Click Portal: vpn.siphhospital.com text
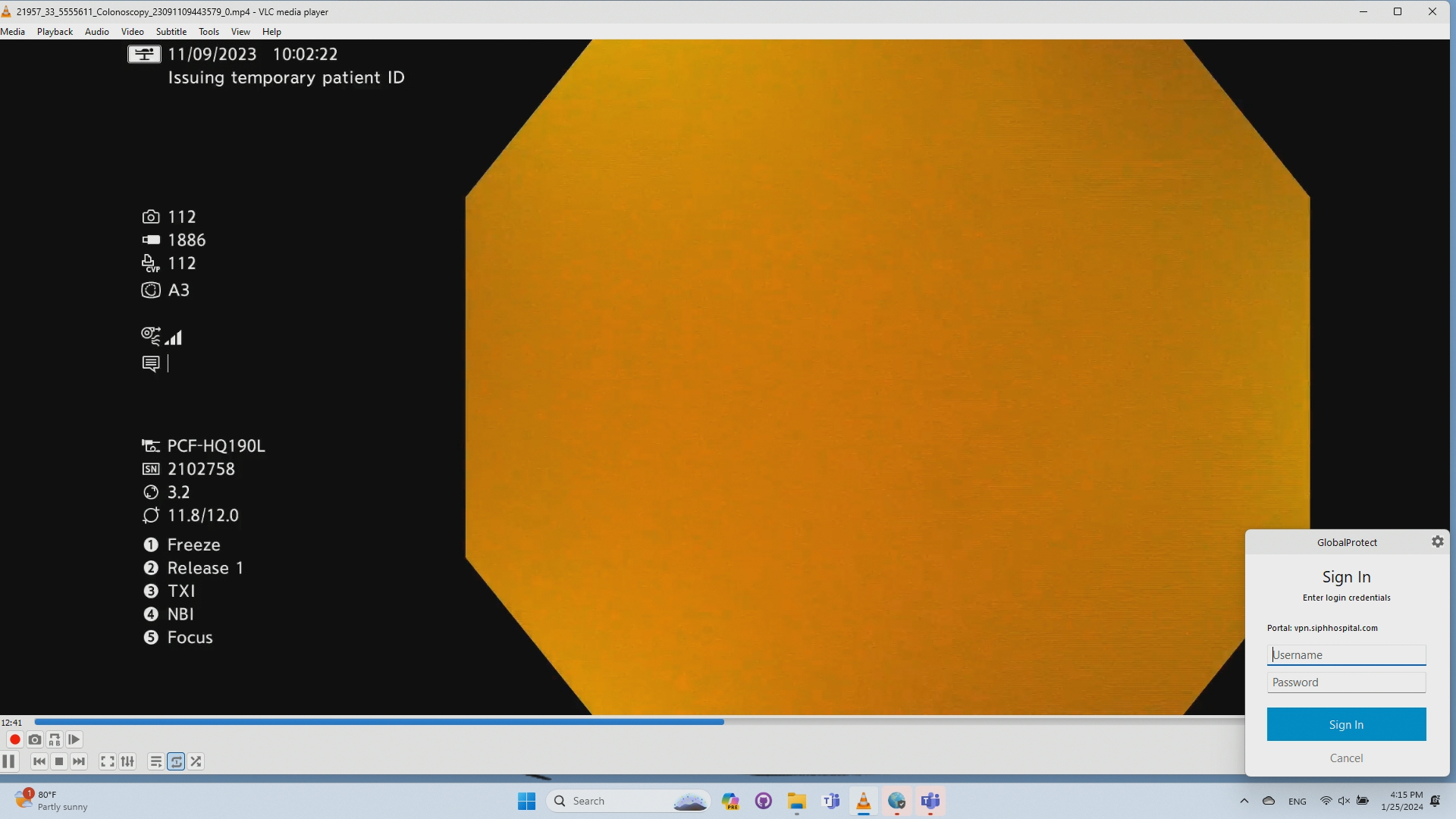This screenshot has width=1456, height=819. (1322, 628)
